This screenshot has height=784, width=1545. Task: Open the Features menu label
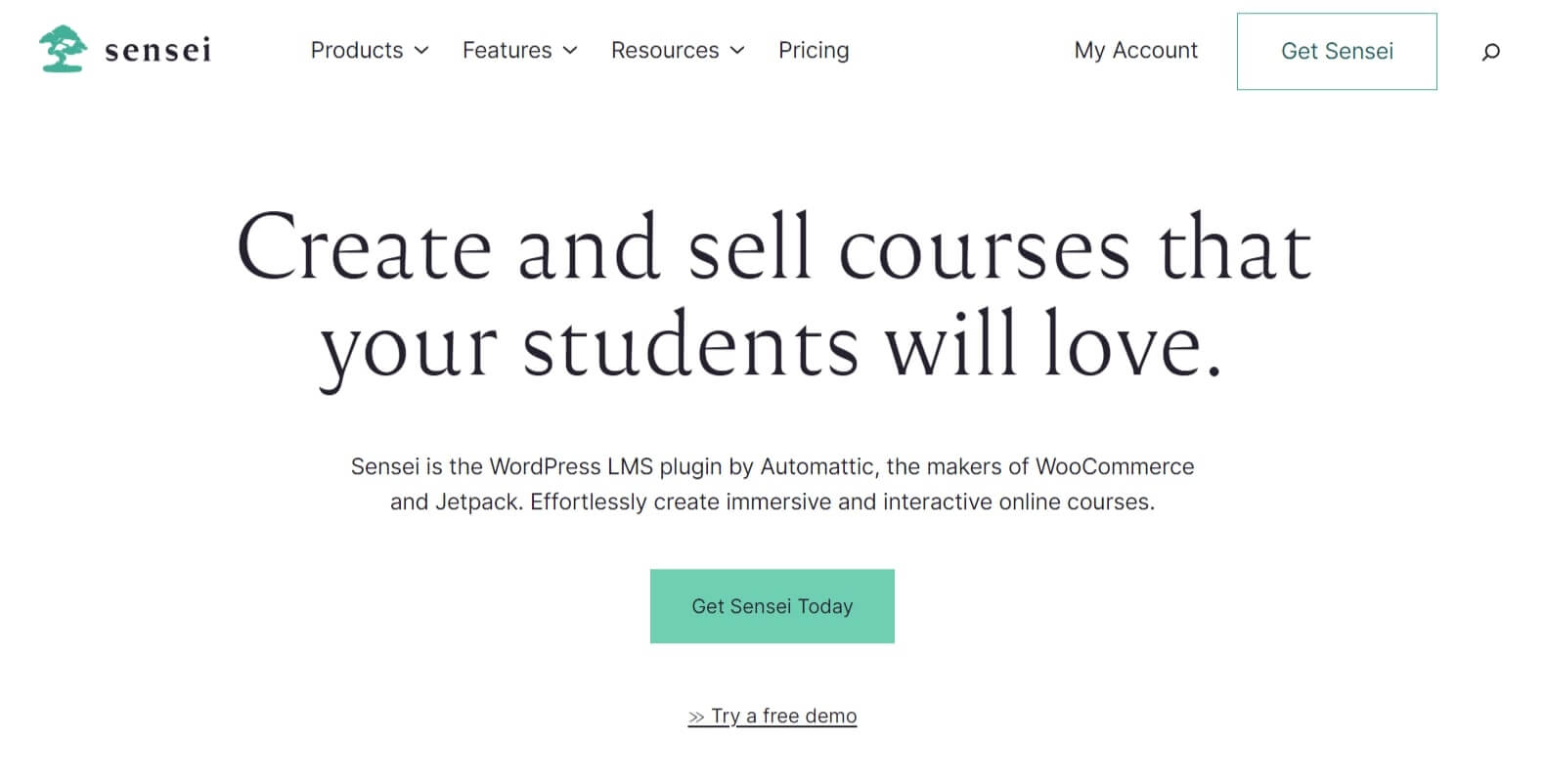[x=507, y=50]
